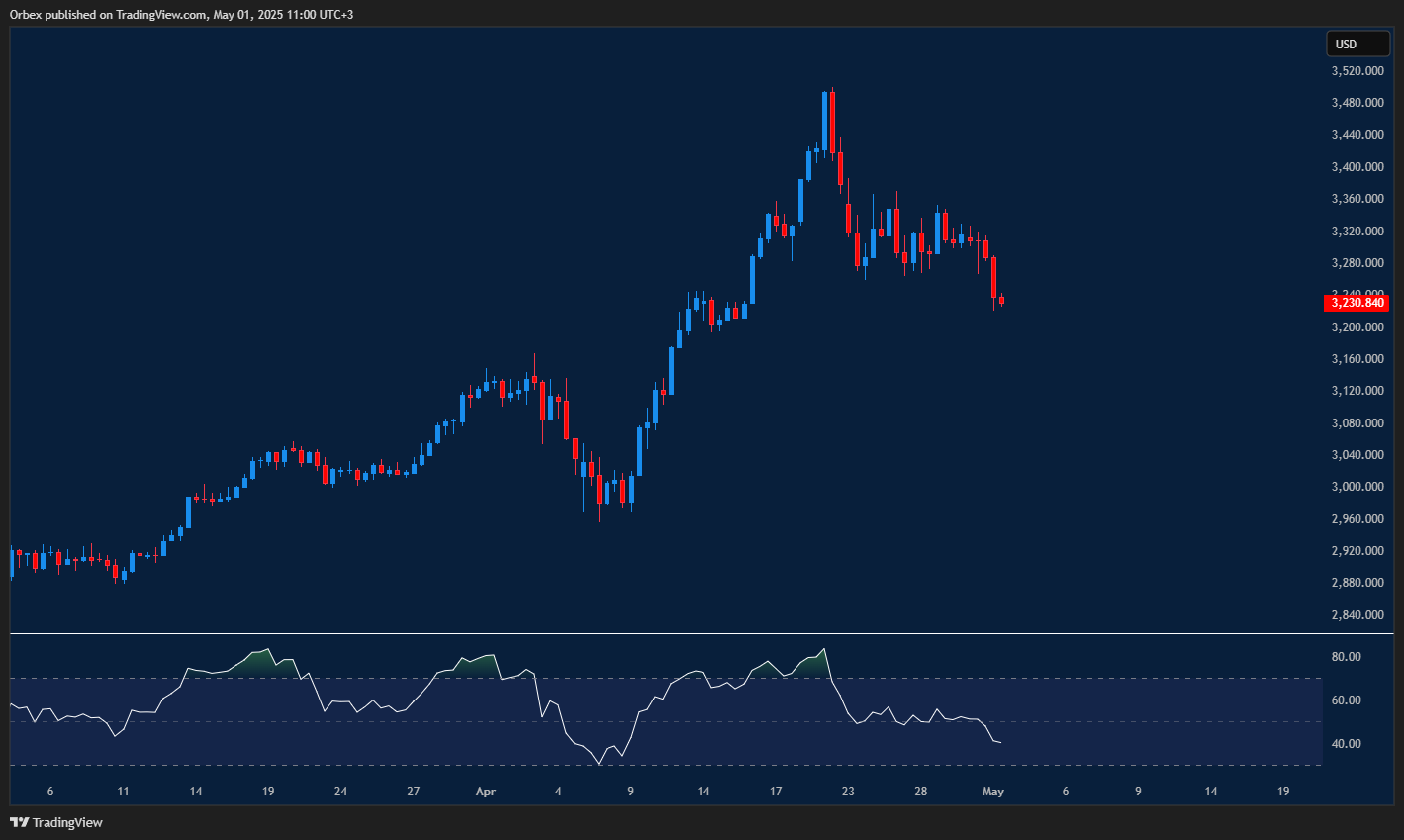Viewport: 1404px width, 840px height.
Task: Click the Apr label on time axis
Action: 485,792
